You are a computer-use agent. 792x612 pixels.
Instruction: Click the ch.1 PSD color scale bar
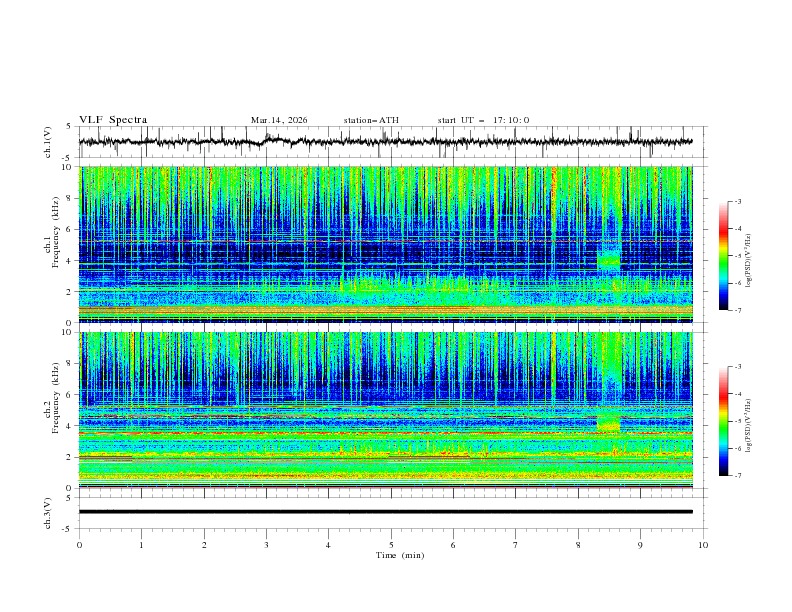pos(723,256)
